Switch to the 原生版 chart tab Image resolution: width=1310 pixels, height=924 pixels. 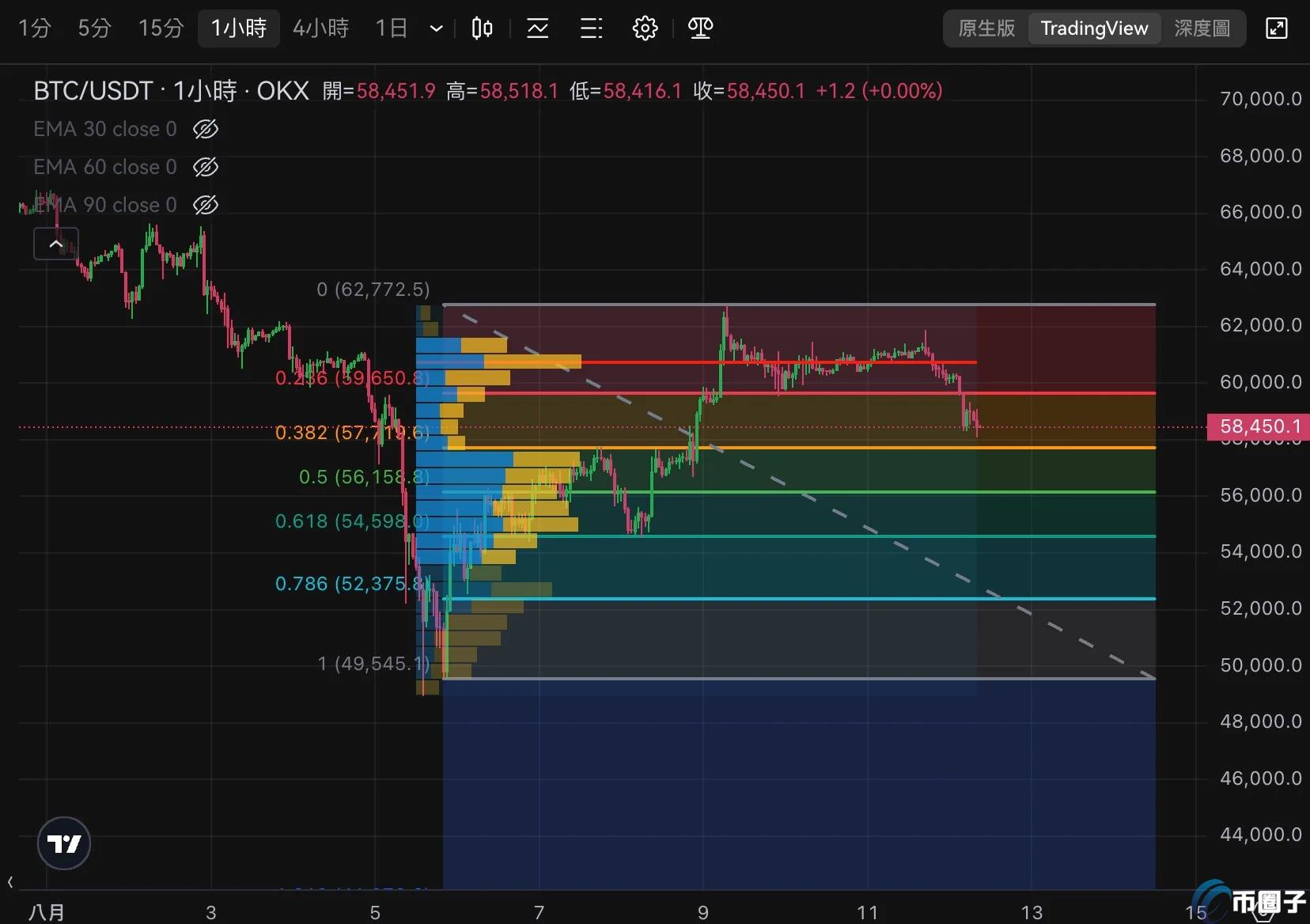986,28
